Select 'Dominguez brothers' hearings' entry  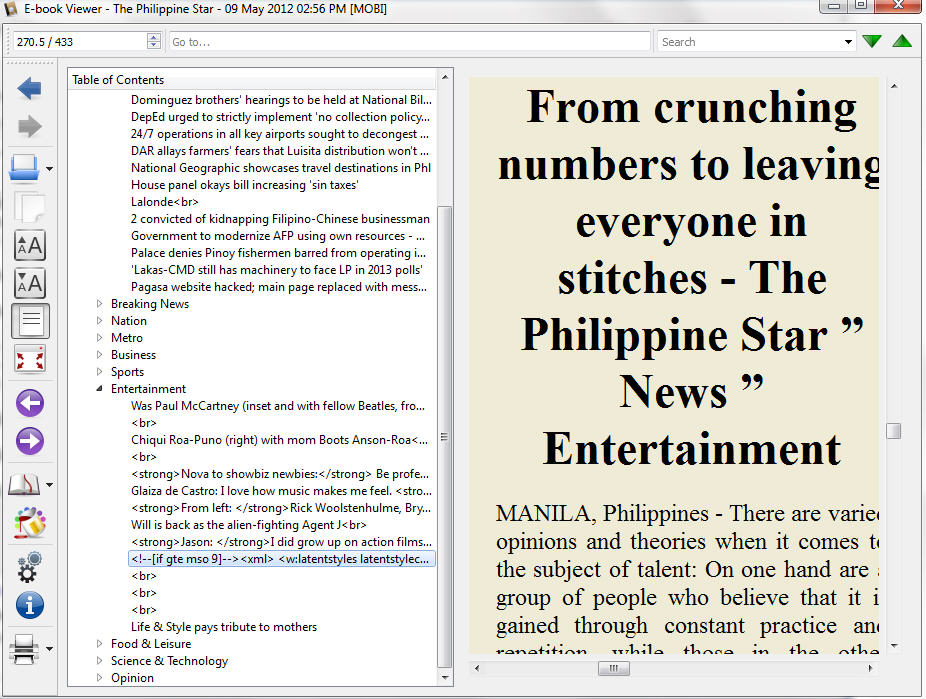click(281, 100)
